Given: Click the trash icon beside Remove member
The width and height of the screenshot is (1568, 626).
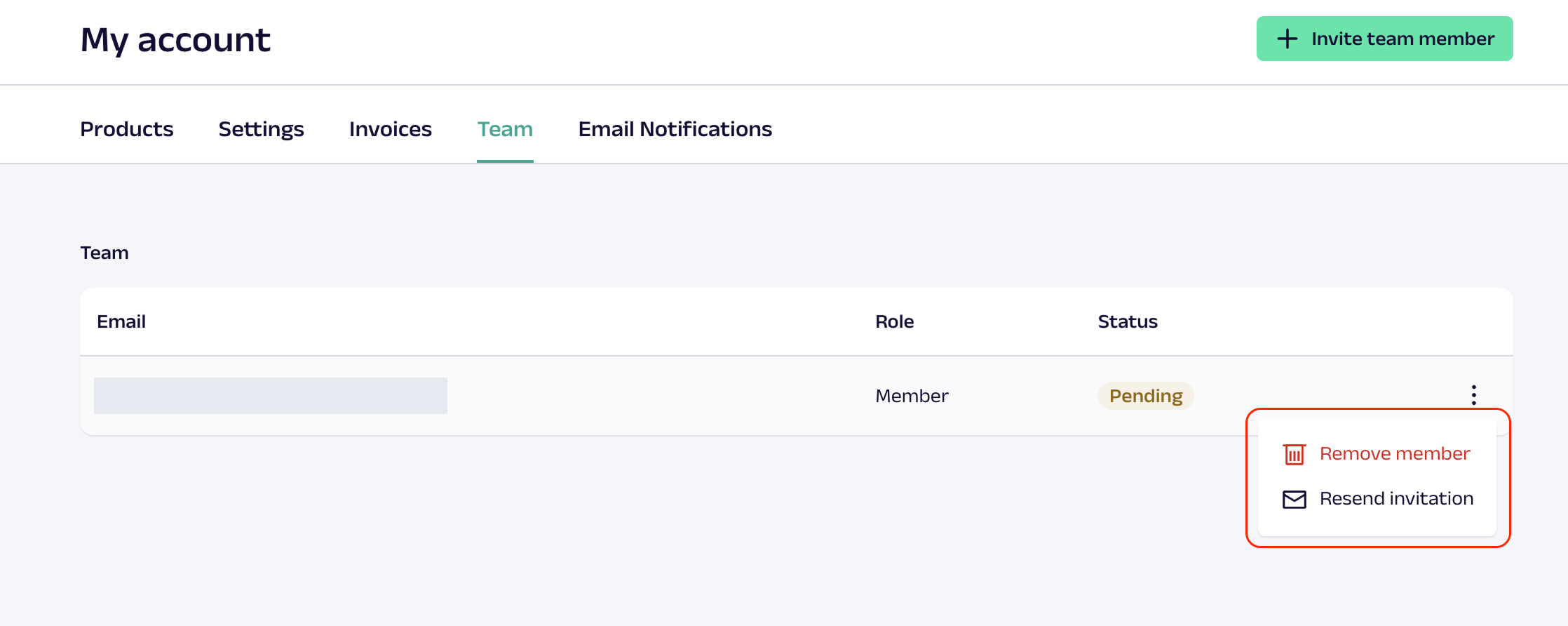Looking at the screenshot, I should coord(1294,454).
